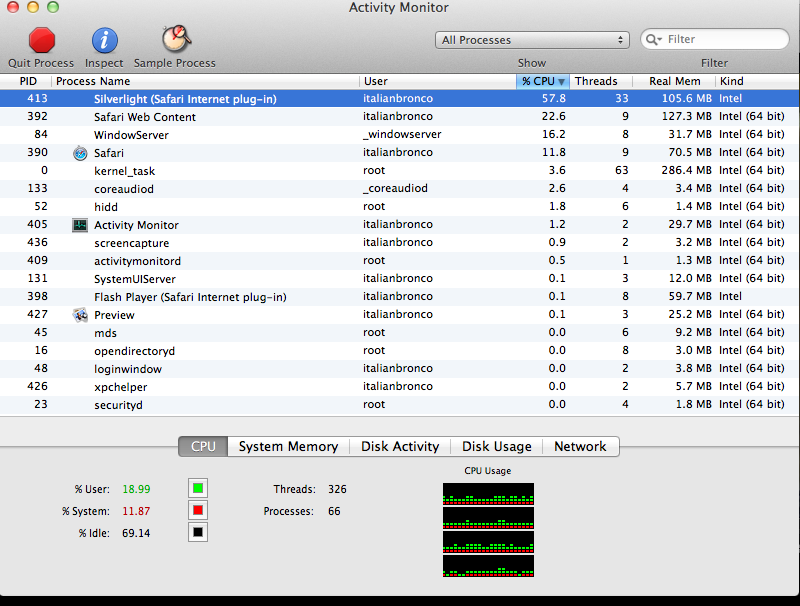Click the 69.14 % Idle value
Viewport: 800px width, 606px height.
point(136,533)
